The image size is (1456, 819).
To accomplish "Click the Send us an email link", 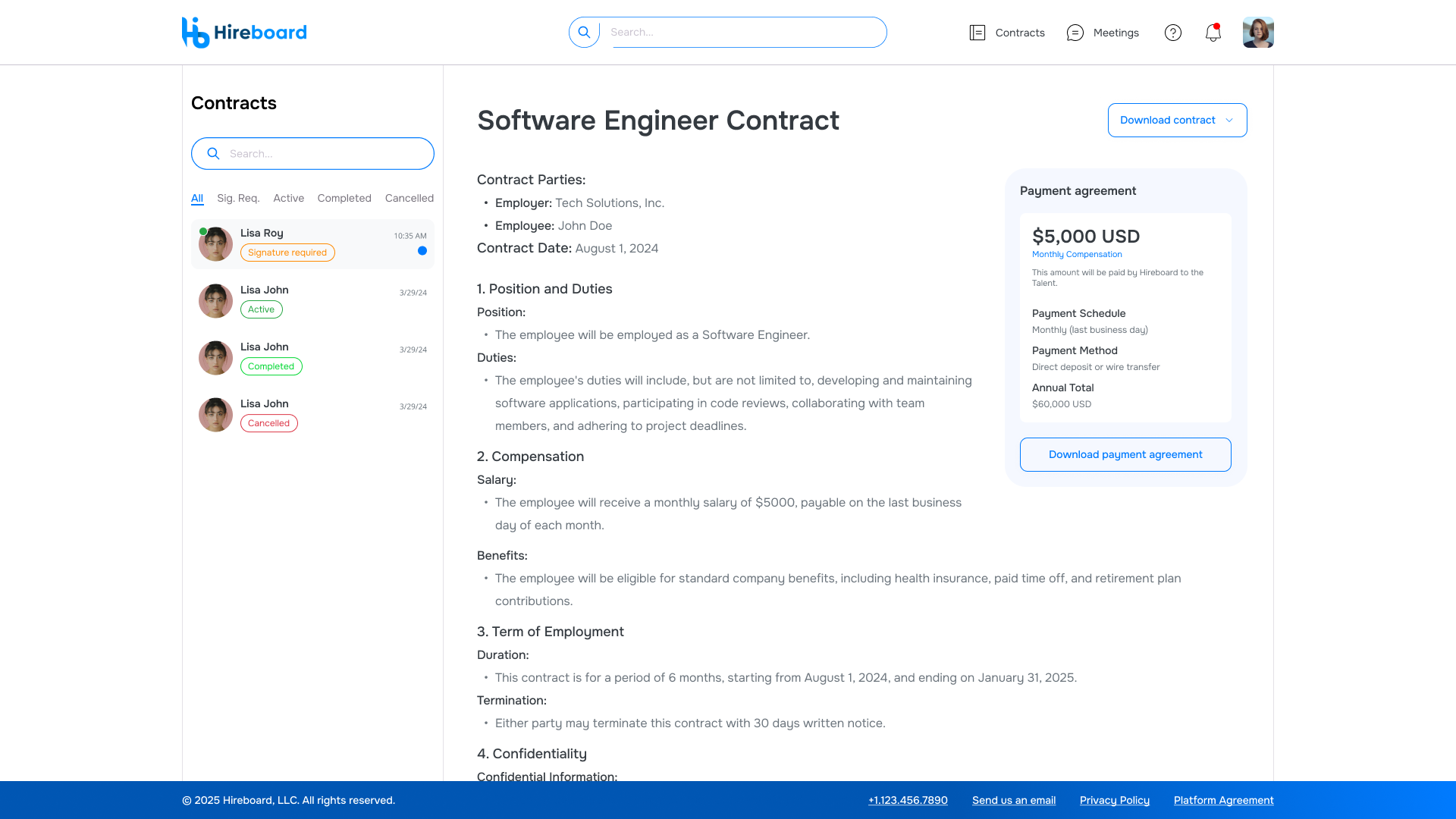I will click(1013, 801).
